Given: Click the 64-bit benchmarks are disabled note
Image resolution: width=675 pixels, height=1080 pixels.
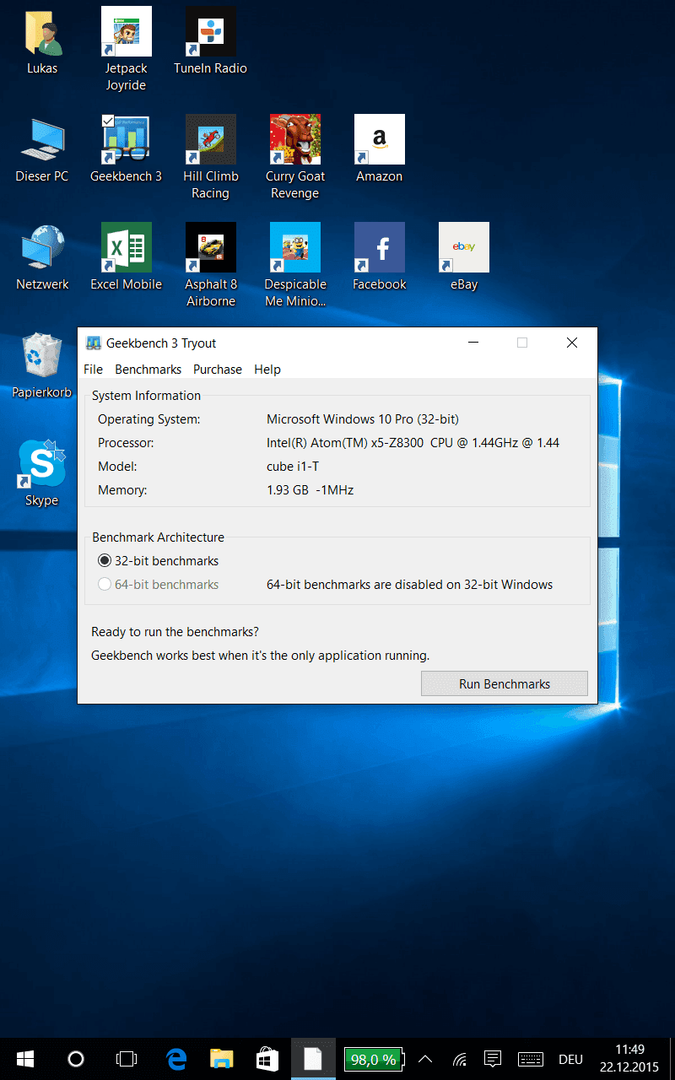Looking at the screenshot, I should [409, 585].
